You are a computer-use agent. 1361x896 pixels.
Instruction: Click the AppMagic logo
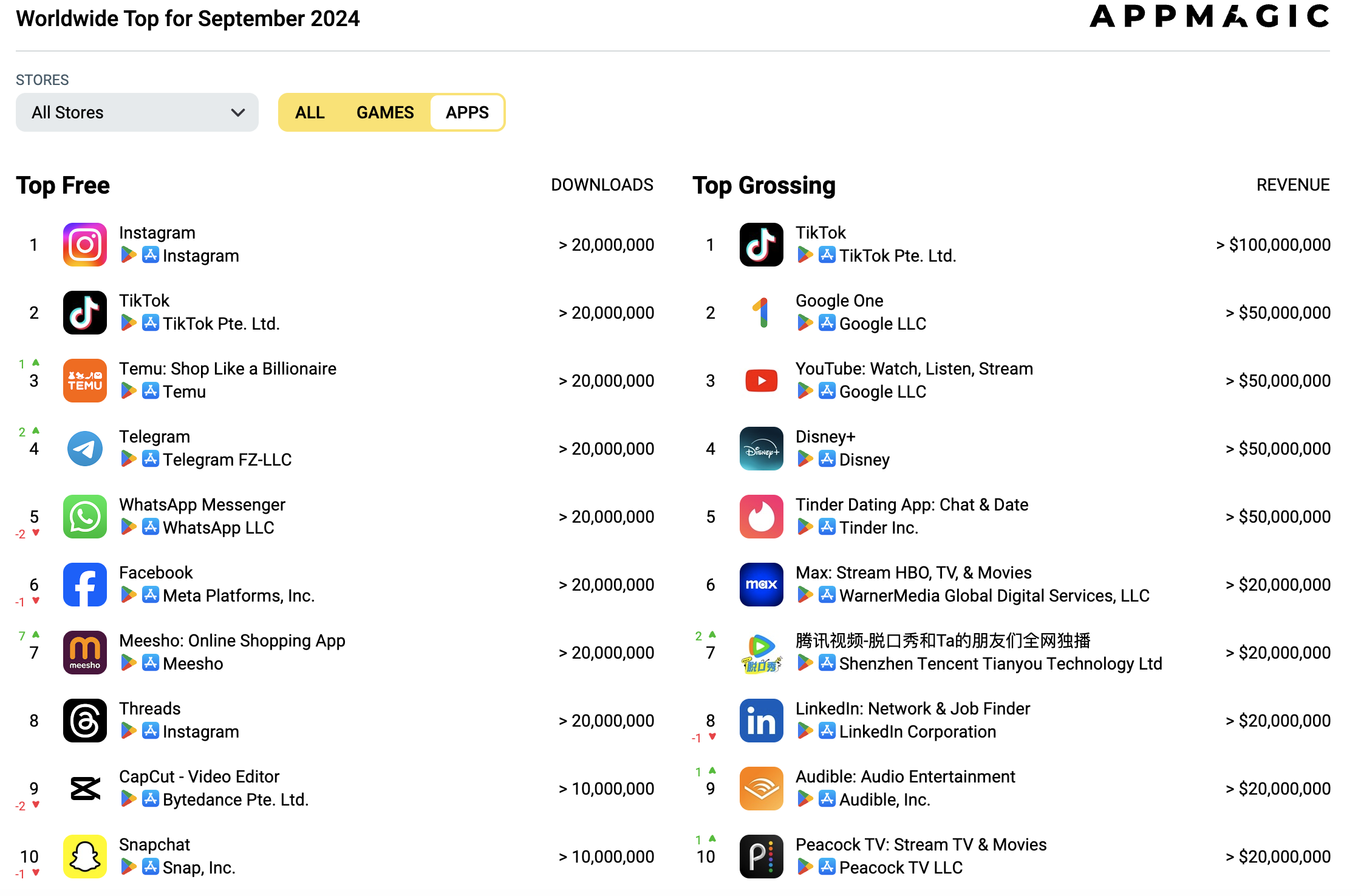[x=1209, y=17]
